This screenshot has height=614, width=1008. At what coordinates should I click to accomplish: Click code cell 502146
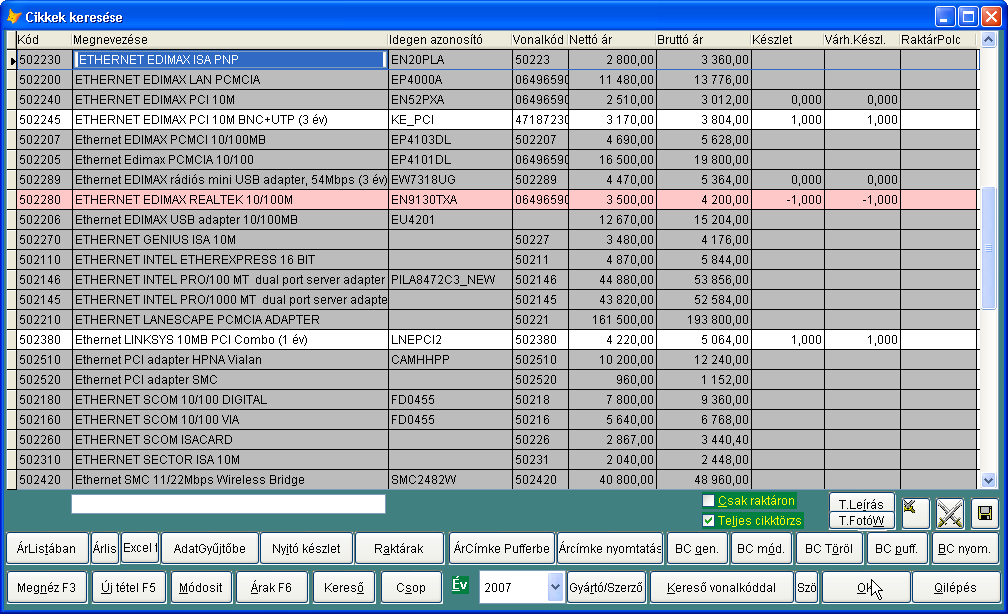(43, 280)
